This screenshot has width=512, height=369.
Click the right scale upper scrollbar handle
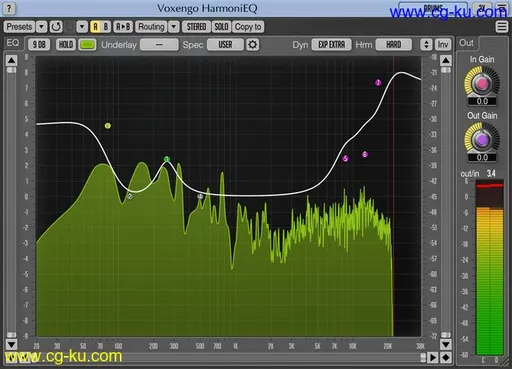point(446,70)
